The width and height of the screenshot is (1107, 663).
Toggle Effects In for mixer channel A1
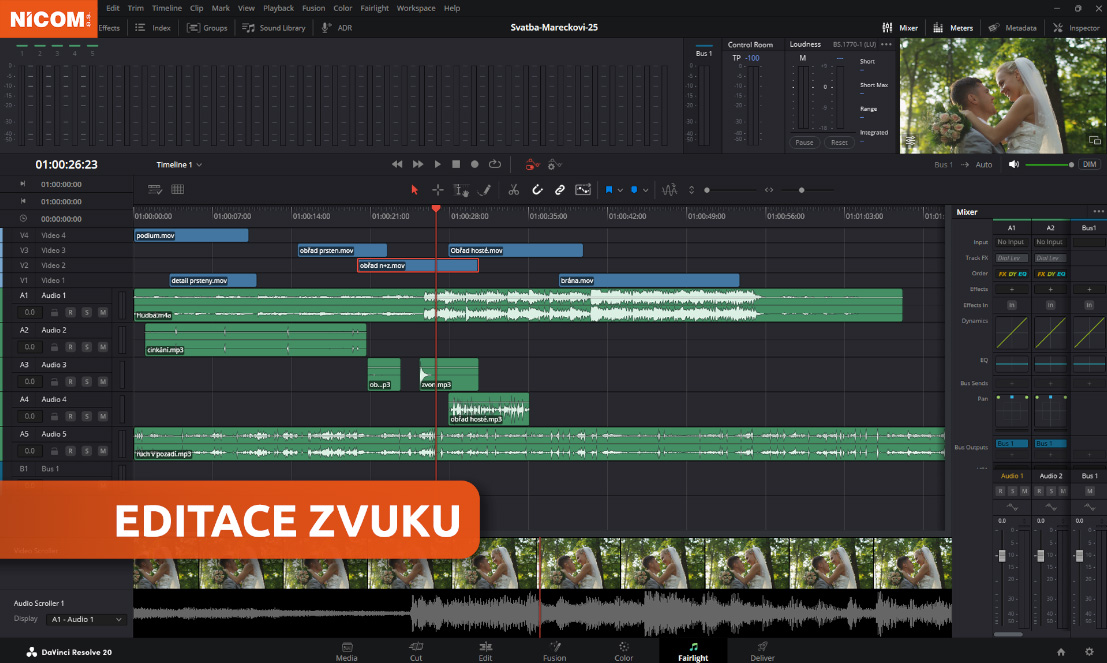[1012, 305]
